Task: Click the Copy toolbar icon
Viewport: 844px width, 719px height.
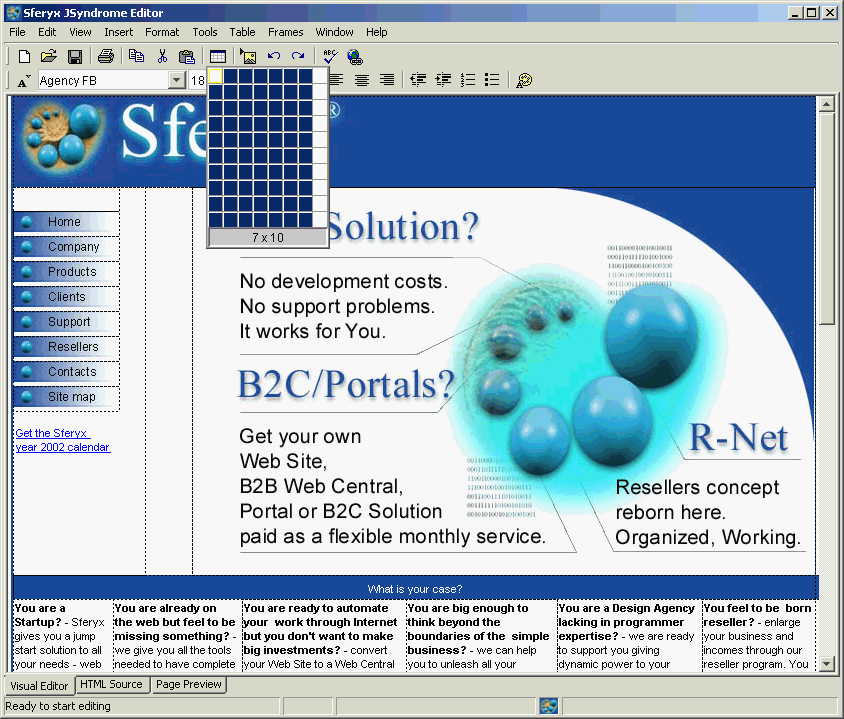Action: coord(137,57)
